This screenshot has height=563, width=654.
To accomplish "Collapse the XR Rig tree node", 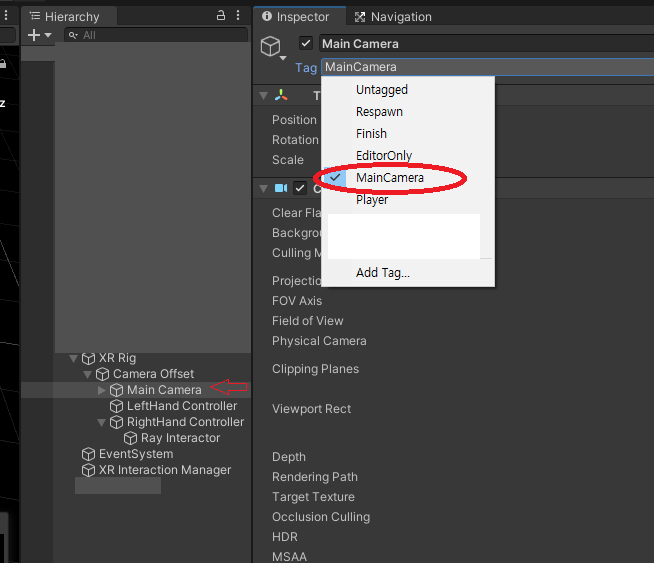I will tap(73, 358).
